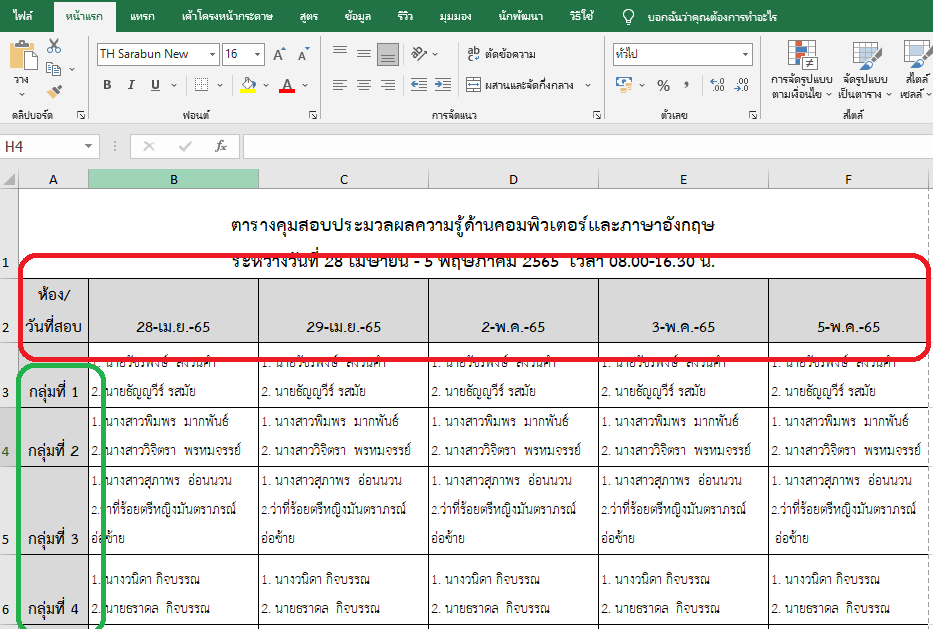This screenshot has height=629, width=933.
Task: Click the Copy icon
Action: coord(54,69)
